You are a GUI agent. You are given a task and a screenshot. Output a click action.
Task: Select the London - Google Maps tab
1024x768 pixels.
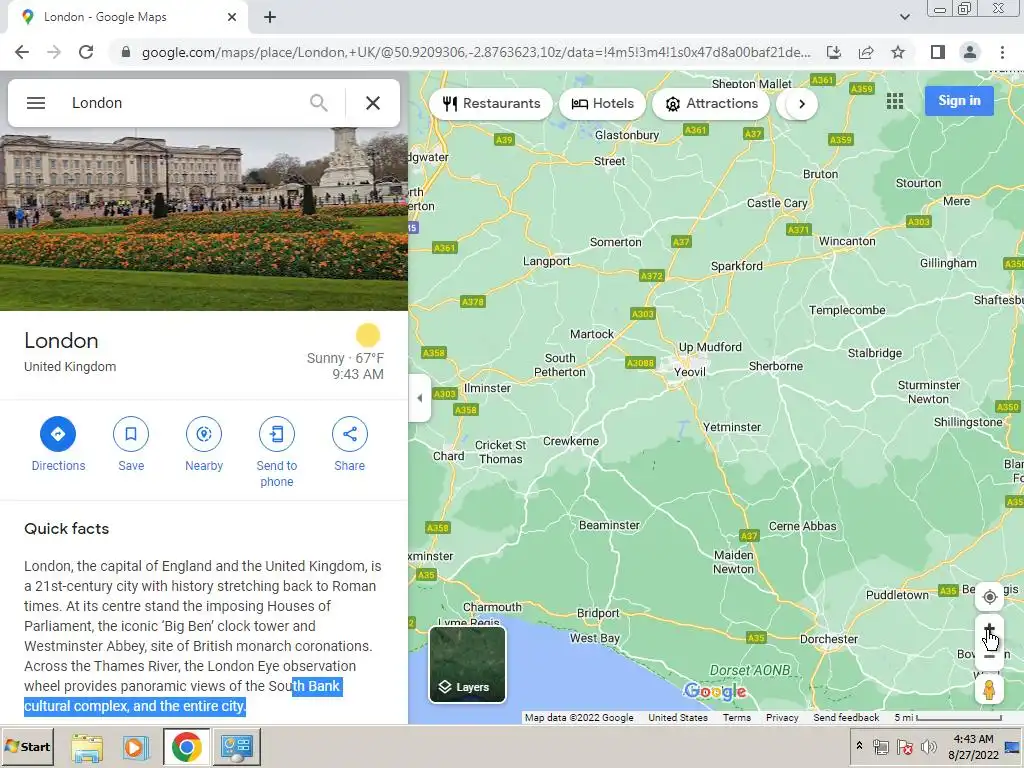tap(127, 17)
